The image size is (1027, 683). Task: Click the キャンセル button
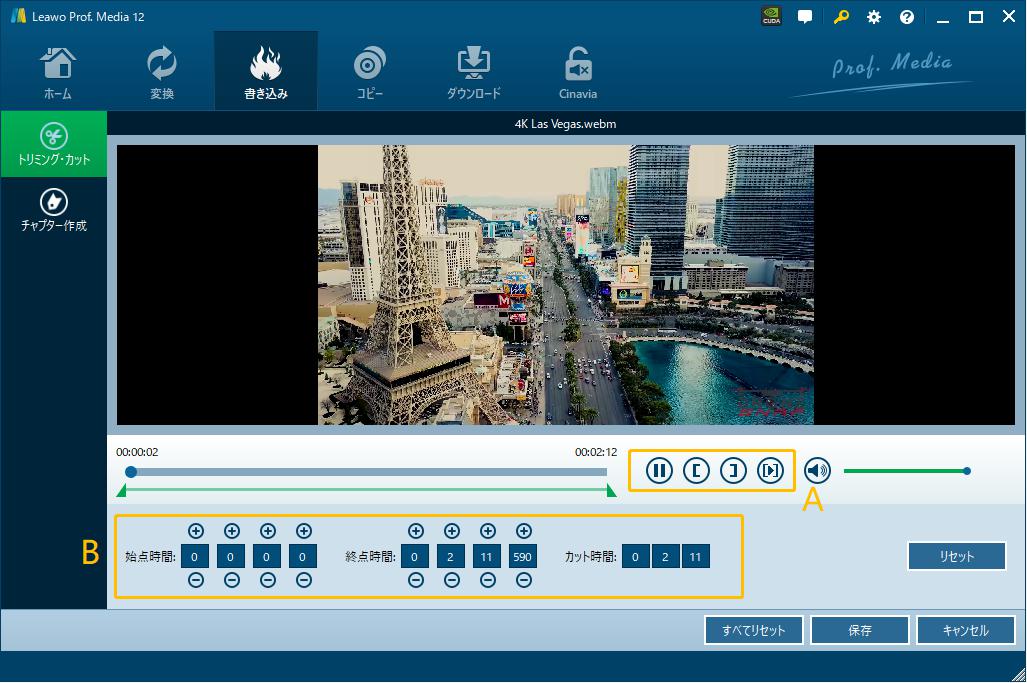click(965, 630)
